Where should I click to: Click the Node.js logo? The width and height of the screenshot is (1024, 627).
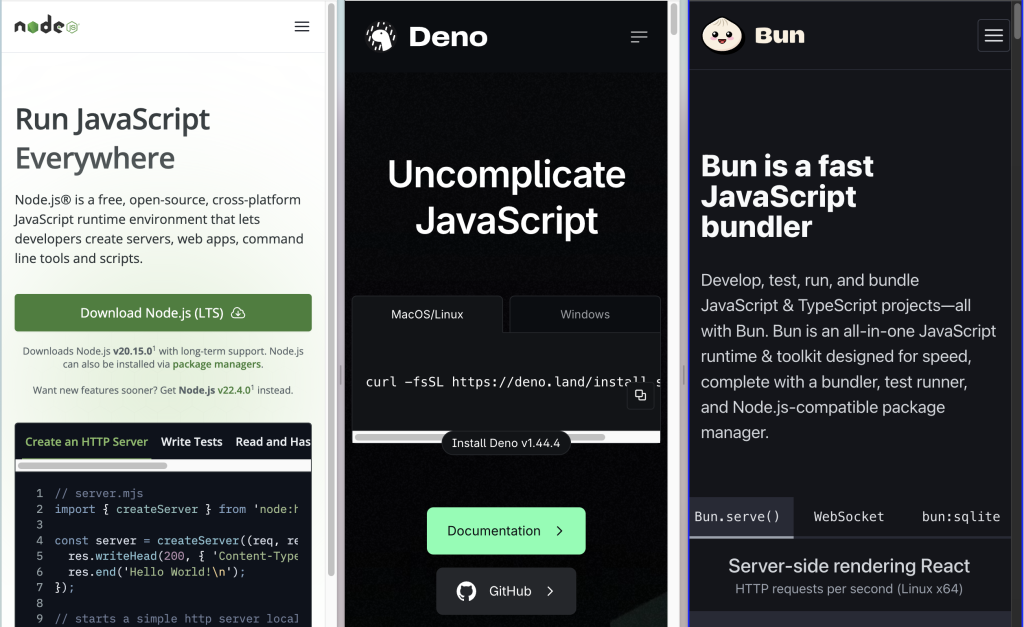point(46,26)
